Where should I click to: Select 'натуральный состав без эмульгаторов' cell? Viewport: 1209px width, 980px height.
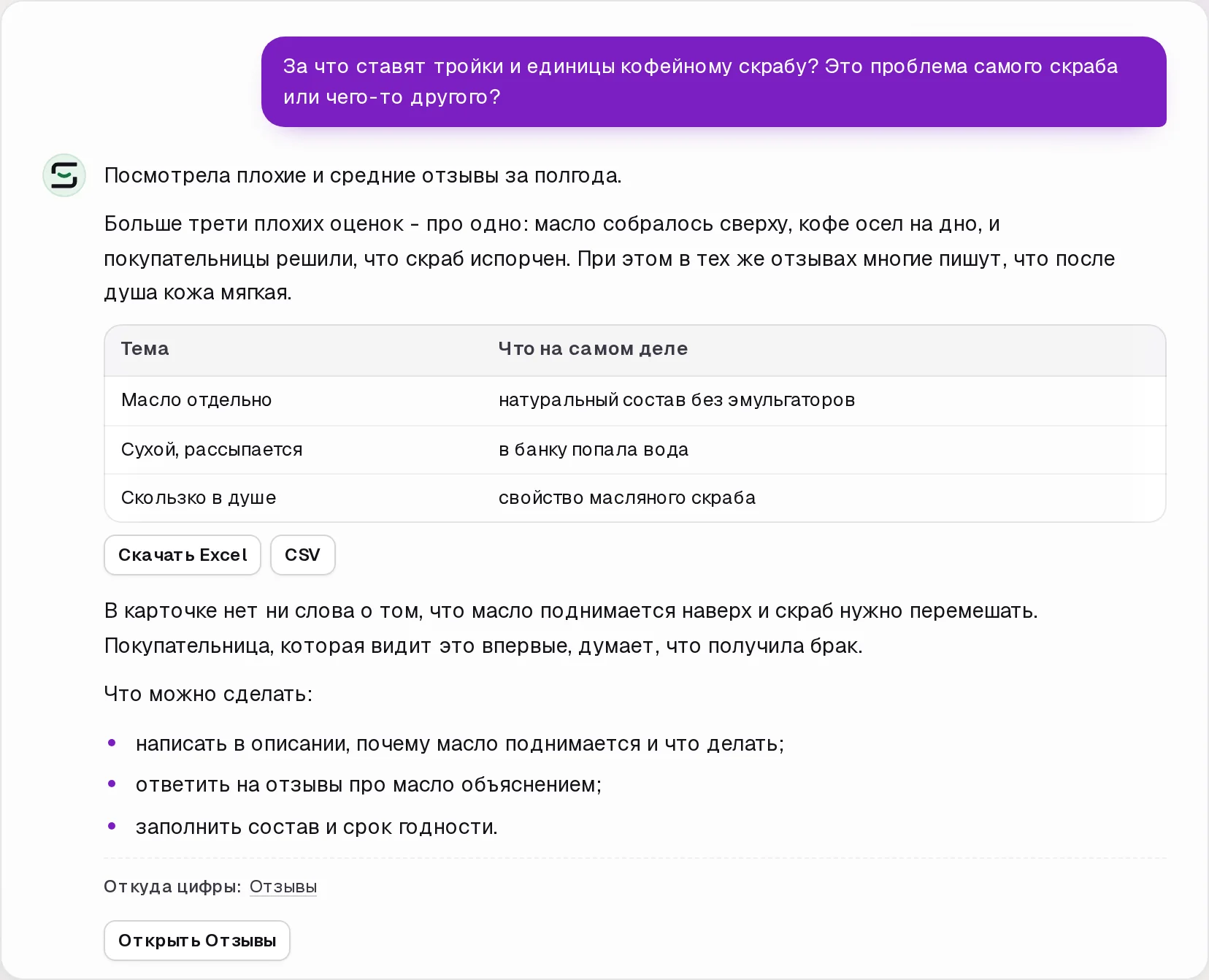[x=677, y=400]
